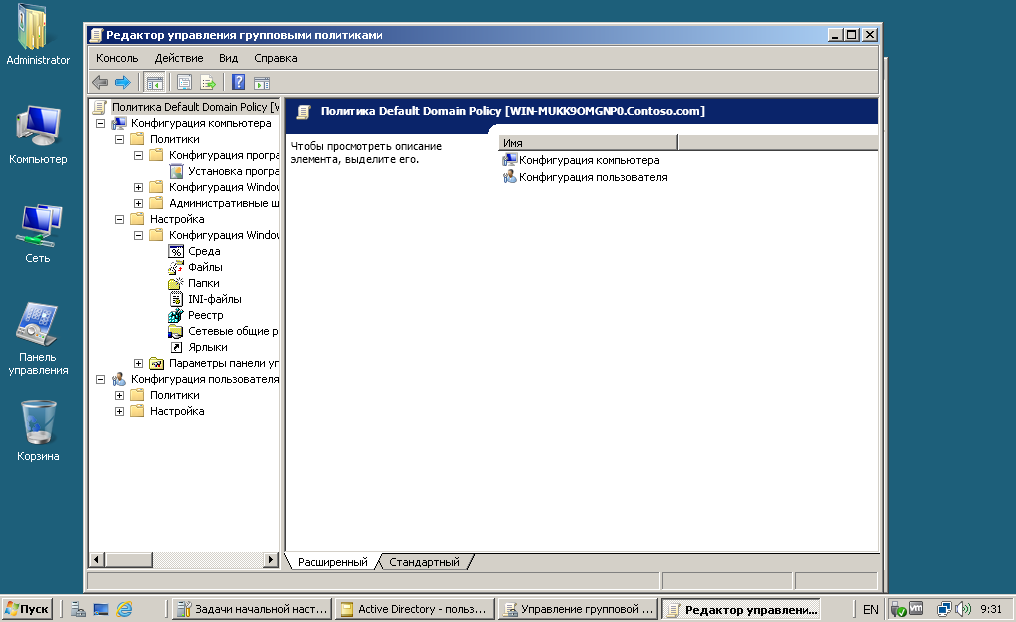Click the Среда environment icon in the tree

point(176,251)
